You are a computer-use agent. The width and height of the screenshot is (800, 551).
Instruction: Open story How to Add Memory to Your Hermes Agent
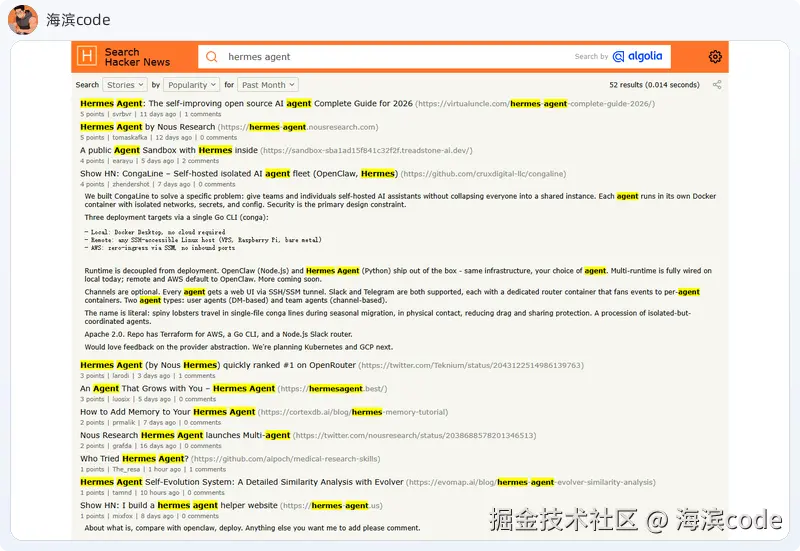click(167, 412)
